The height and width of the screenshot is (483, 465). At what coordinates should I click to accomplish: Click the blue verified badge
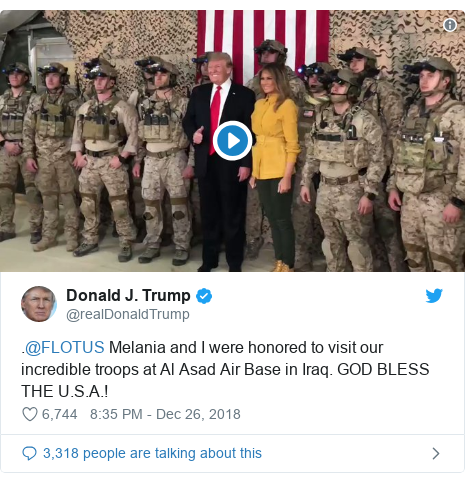click(204, 296)
